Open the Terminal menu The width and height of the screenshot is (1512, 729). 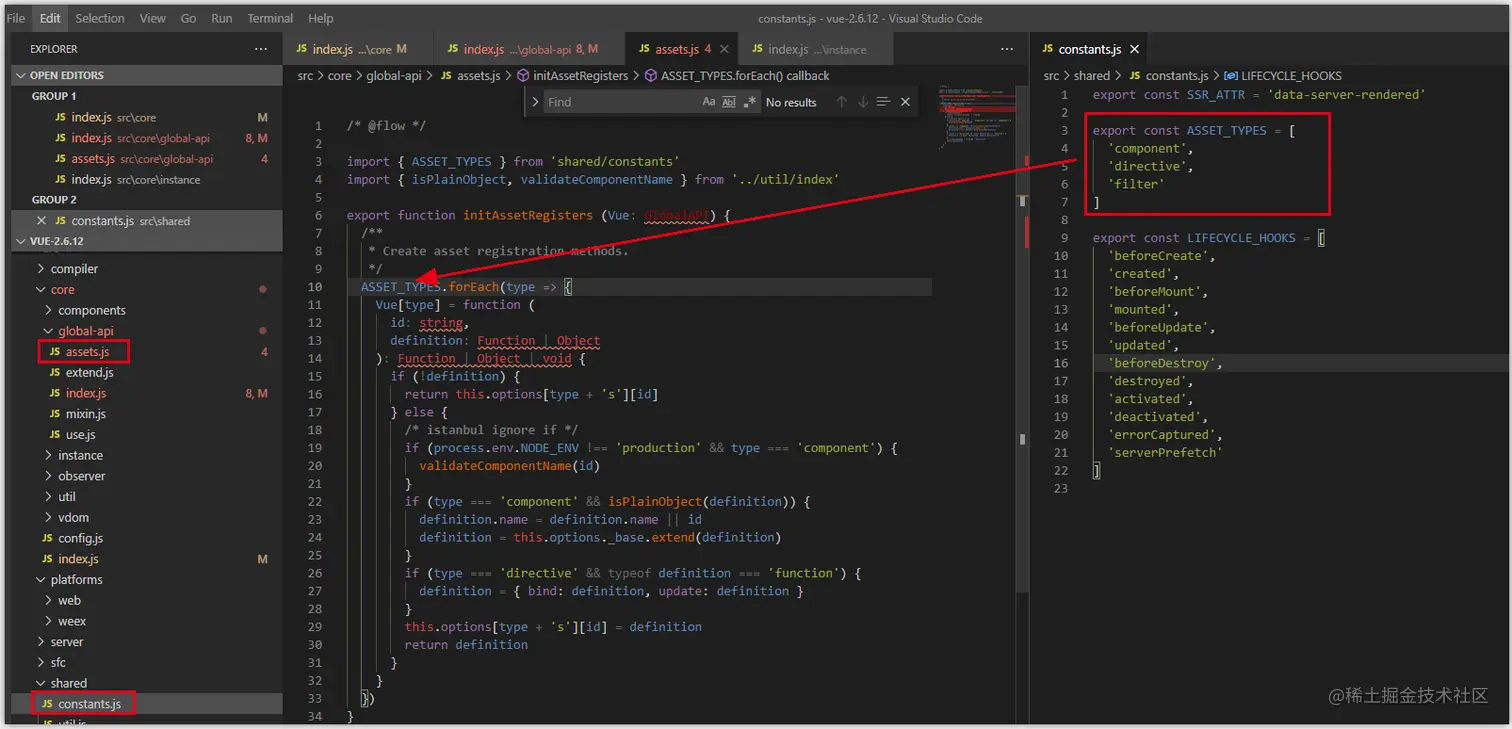270,18
